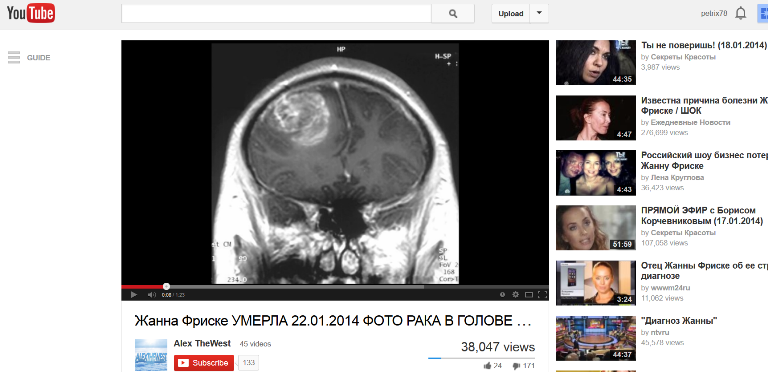This screenshot has height=372, width=768.
Task: Like the video with thumbs up
Action: click(x=487, y=366)
